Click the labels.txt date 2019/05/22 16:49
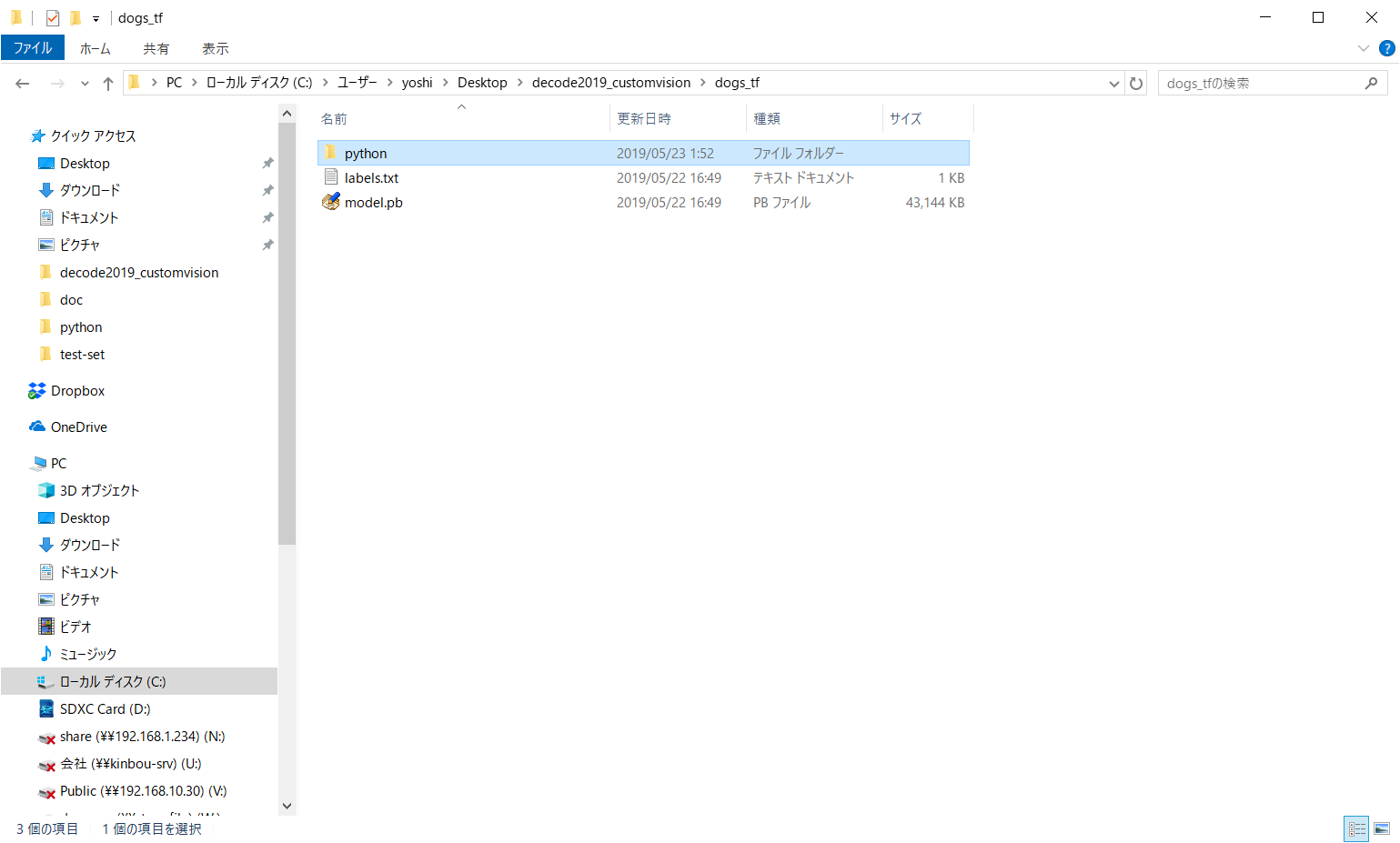This screenshot has height=843, width=1400. point(669,178)
